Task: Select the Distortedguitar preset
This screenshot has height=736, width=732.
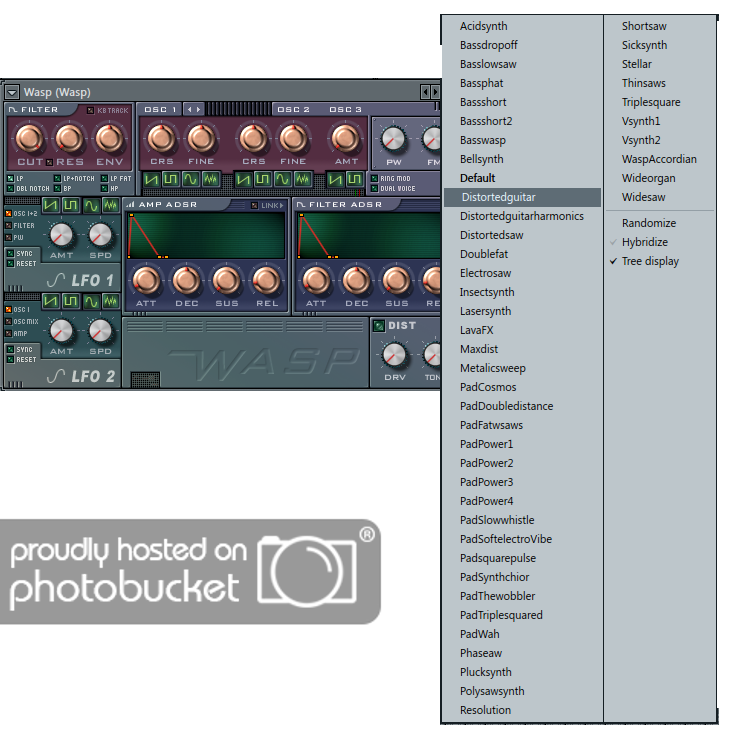Action: click(522, 197)
